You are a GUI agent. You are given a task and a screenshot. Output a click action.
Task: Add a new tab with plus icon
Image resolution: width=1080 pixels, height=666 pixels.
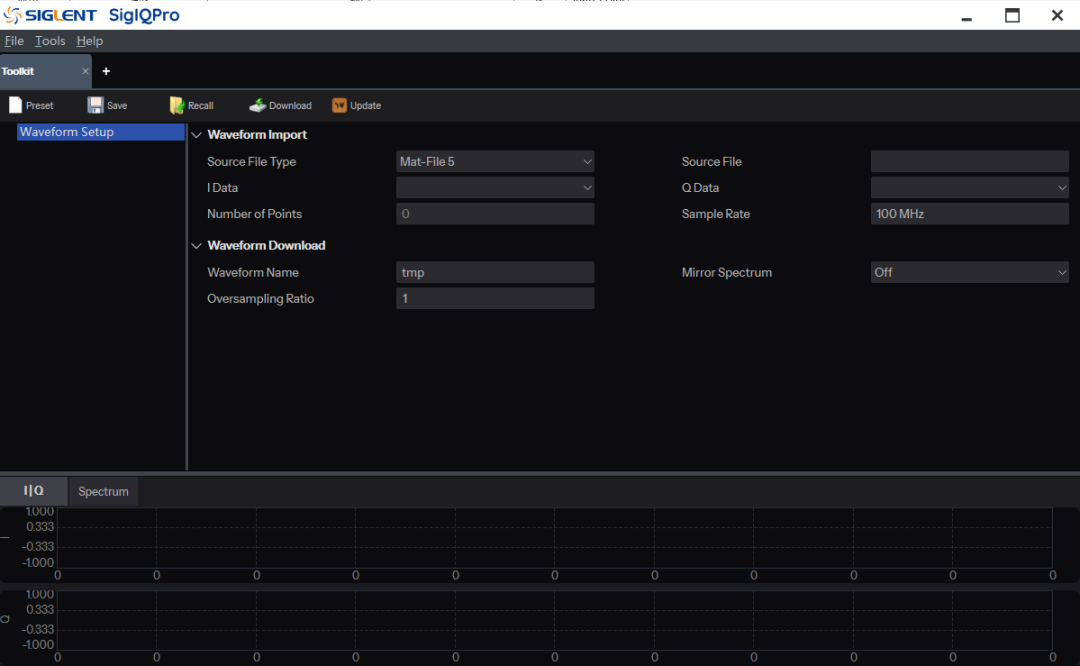pos(106,71)
